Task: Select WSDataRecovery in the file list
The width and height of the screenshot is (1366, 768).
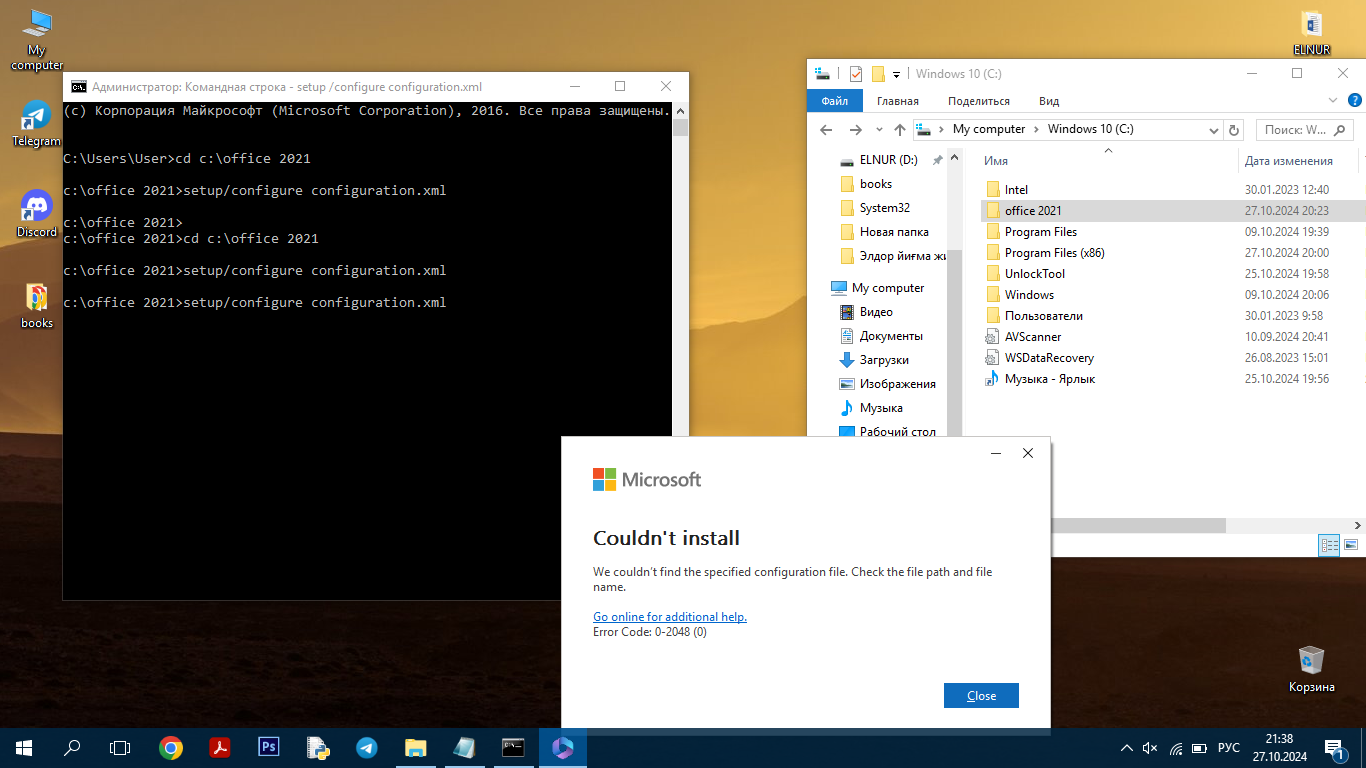Action: (1049, 358)
